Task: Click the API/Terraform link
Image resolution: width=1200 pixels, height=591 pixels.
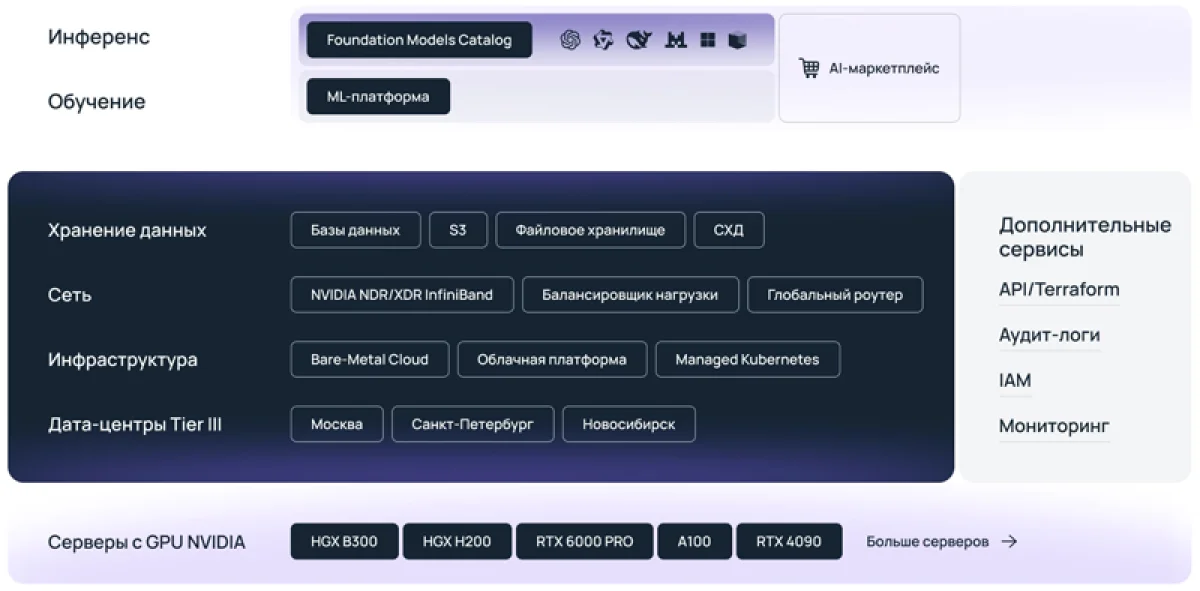Action: tap(1058, 289)
